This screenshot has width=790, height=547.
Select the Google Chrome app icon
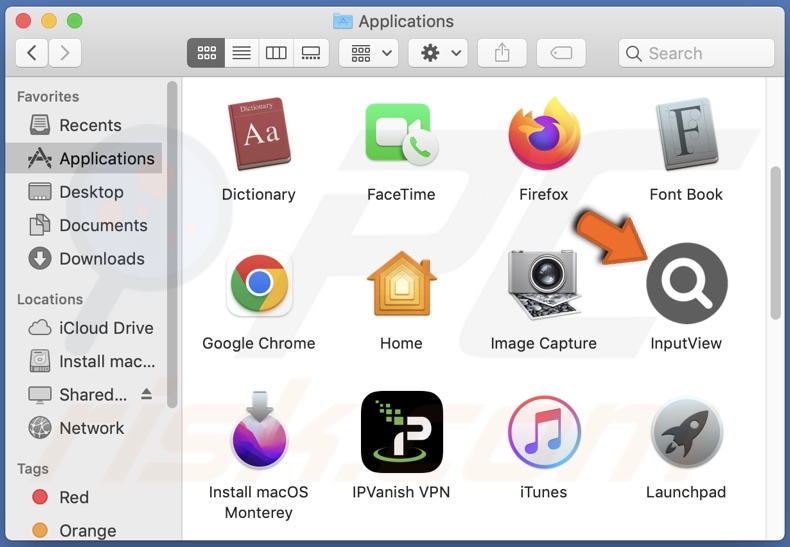pyautogui.click(x=259, y=284)
